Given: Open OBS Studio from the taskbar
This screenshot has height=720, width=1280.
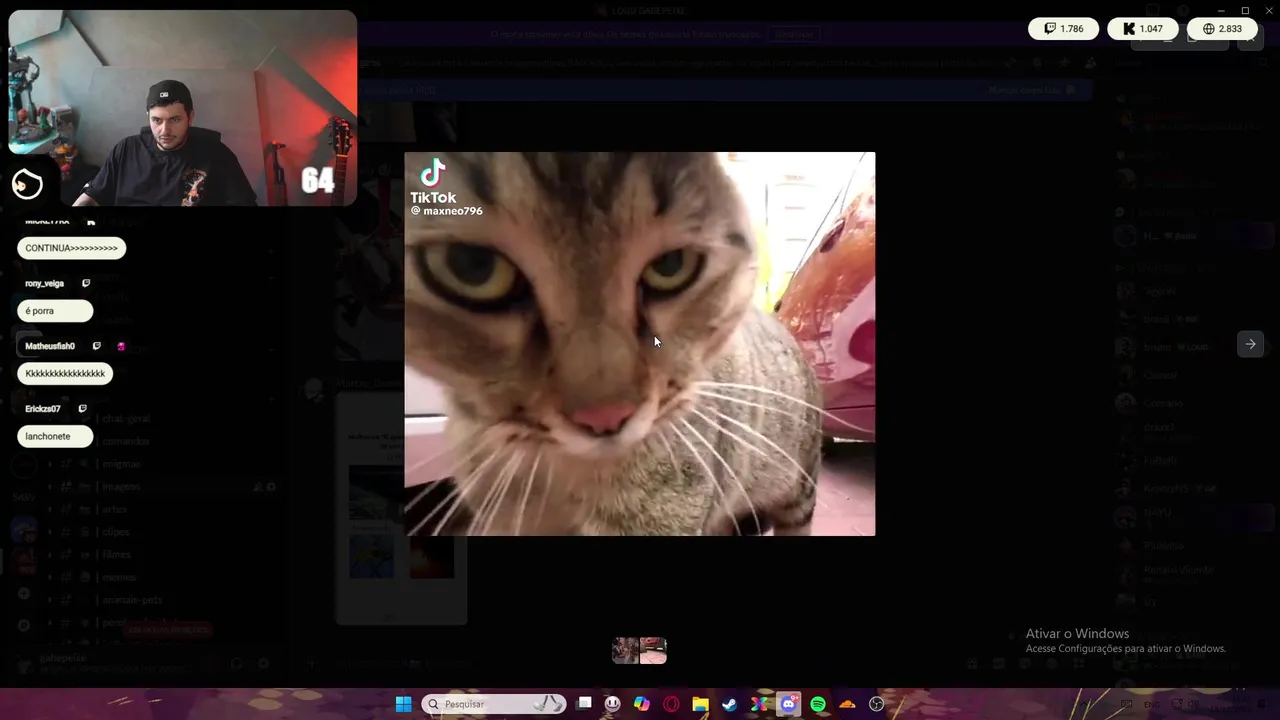Looking at the screenshot, I should click(877, 704).
